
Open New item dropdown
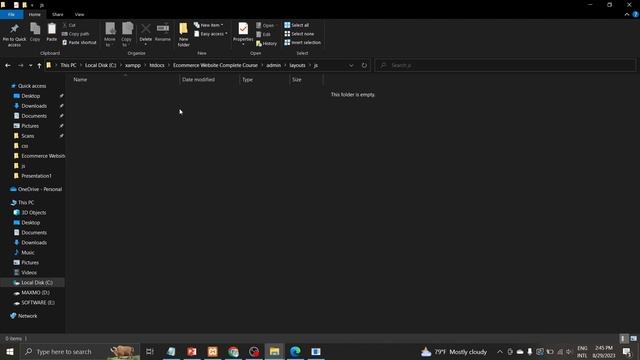coord(209,25)
